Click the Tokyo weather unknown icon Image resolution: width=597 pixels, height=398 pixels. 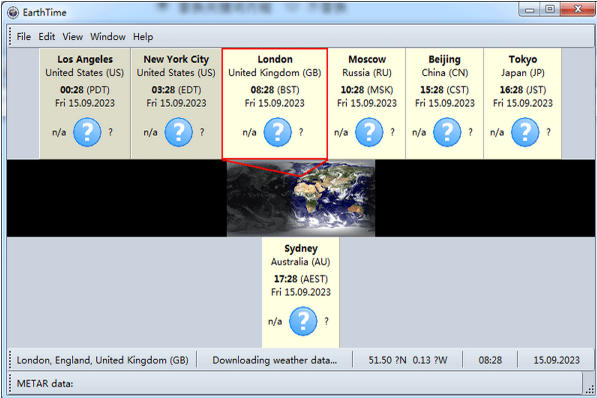pos(525,132)
